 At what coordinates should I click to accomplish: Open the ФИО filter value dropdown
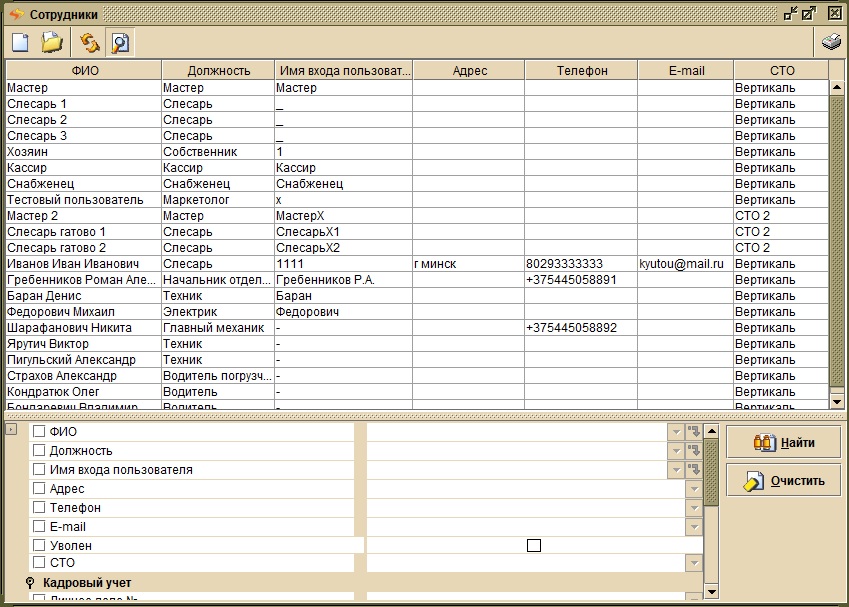pyautogui.click(x=676, y=432)
